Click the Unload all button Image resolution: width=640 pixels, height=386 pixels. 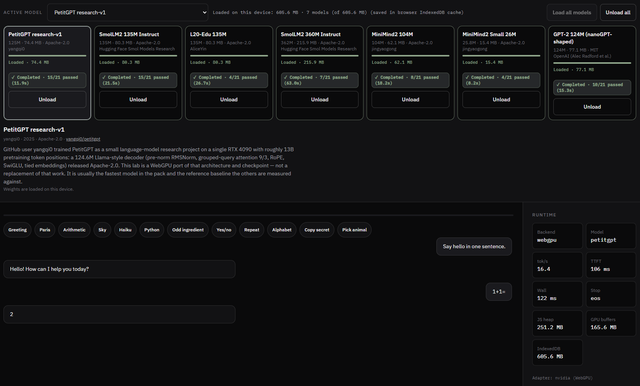coord(618,12)
